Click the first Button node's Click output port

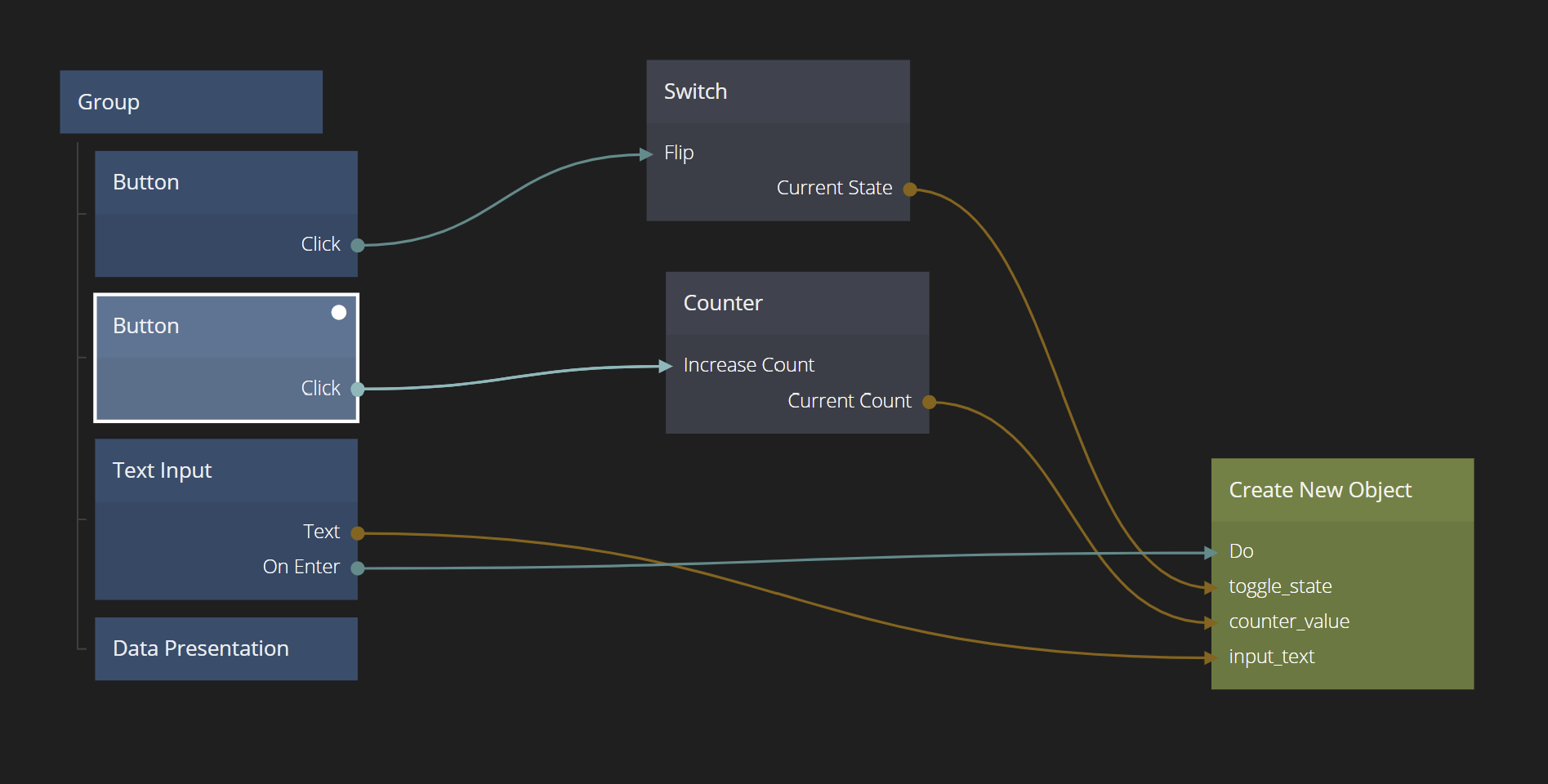click(357, 245)
